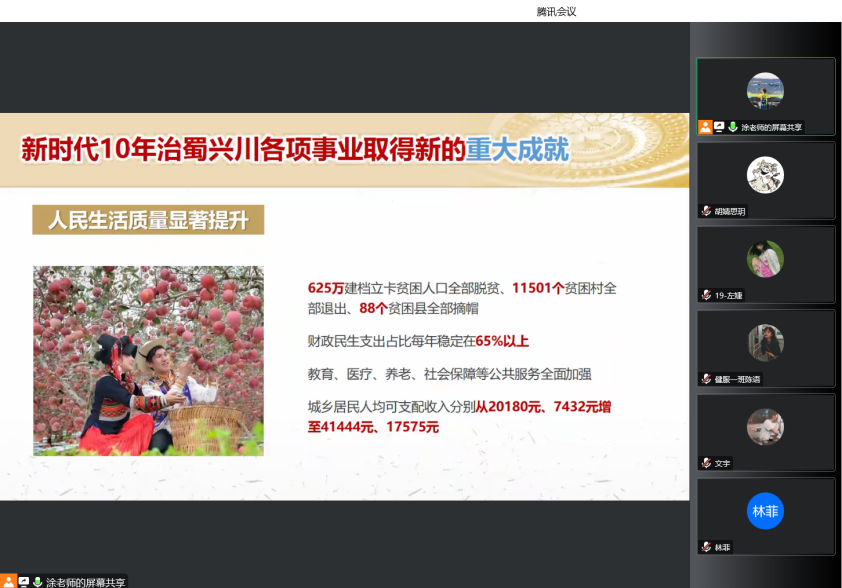Select the cartoon avatar of 胡嫣思玥
The image size is (842, 588).
click(x=765, y=175)
